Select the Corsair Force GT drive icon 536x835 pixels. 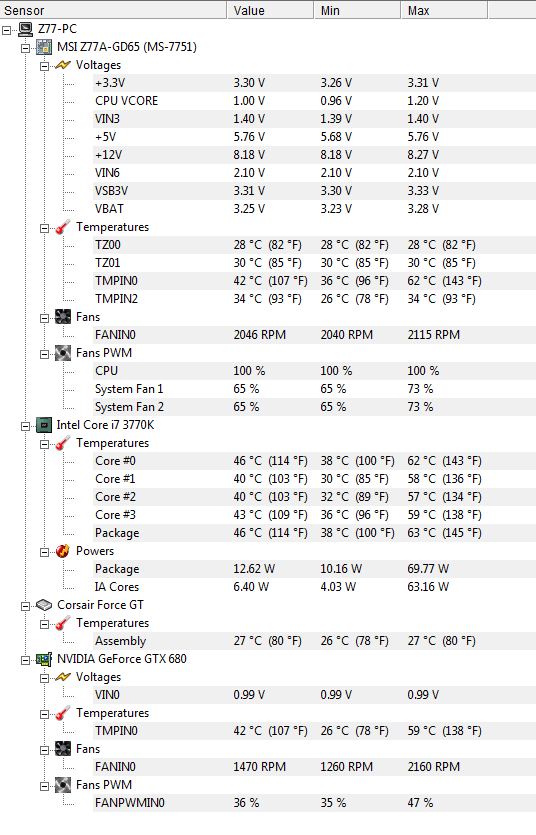[x=44, y=605]
